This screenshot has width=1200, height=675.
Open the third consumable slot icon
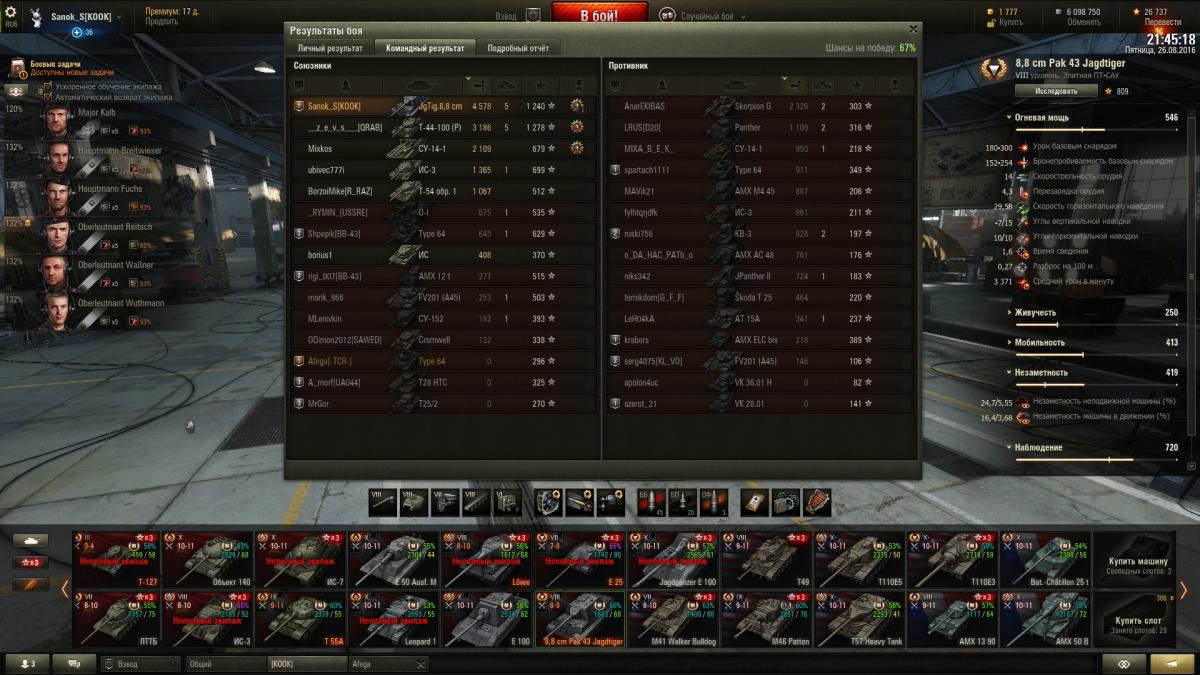coord(817,502)
